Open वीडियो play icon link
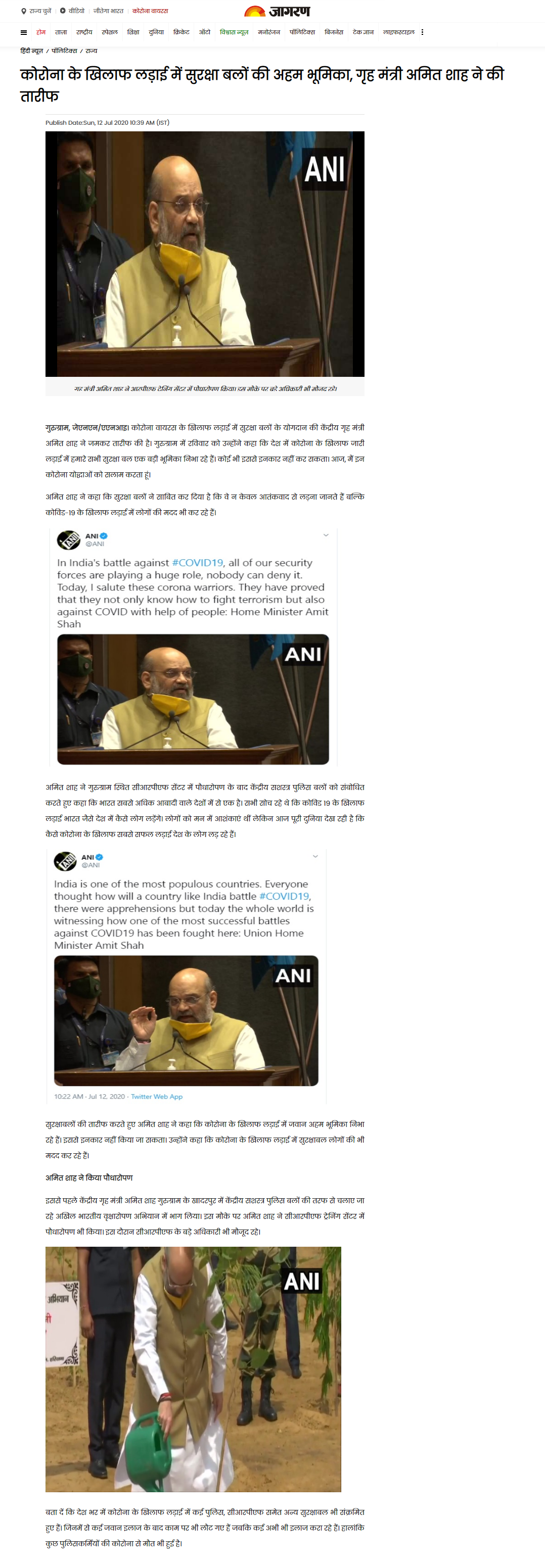 tap(72, 11)
